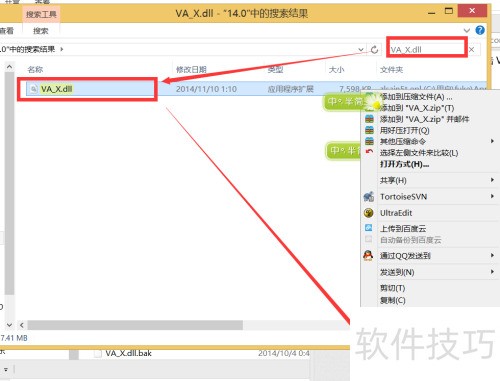The image size is (500, 381).
Task: Click the date 2014/11/10 1:10
Action: [x=206, y=89]
